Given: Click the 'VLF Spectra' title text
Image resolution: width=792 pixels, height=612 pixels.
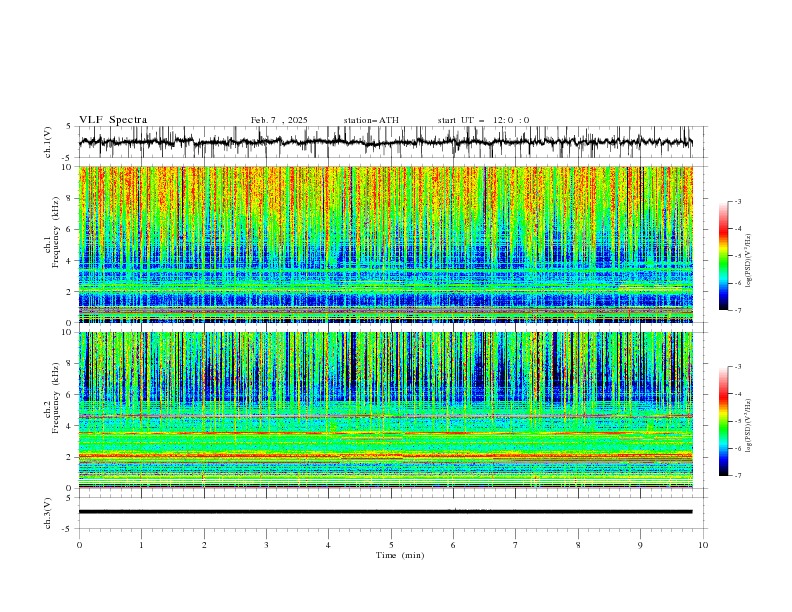Looking at the screenshot, I should (x=113, y=120).
